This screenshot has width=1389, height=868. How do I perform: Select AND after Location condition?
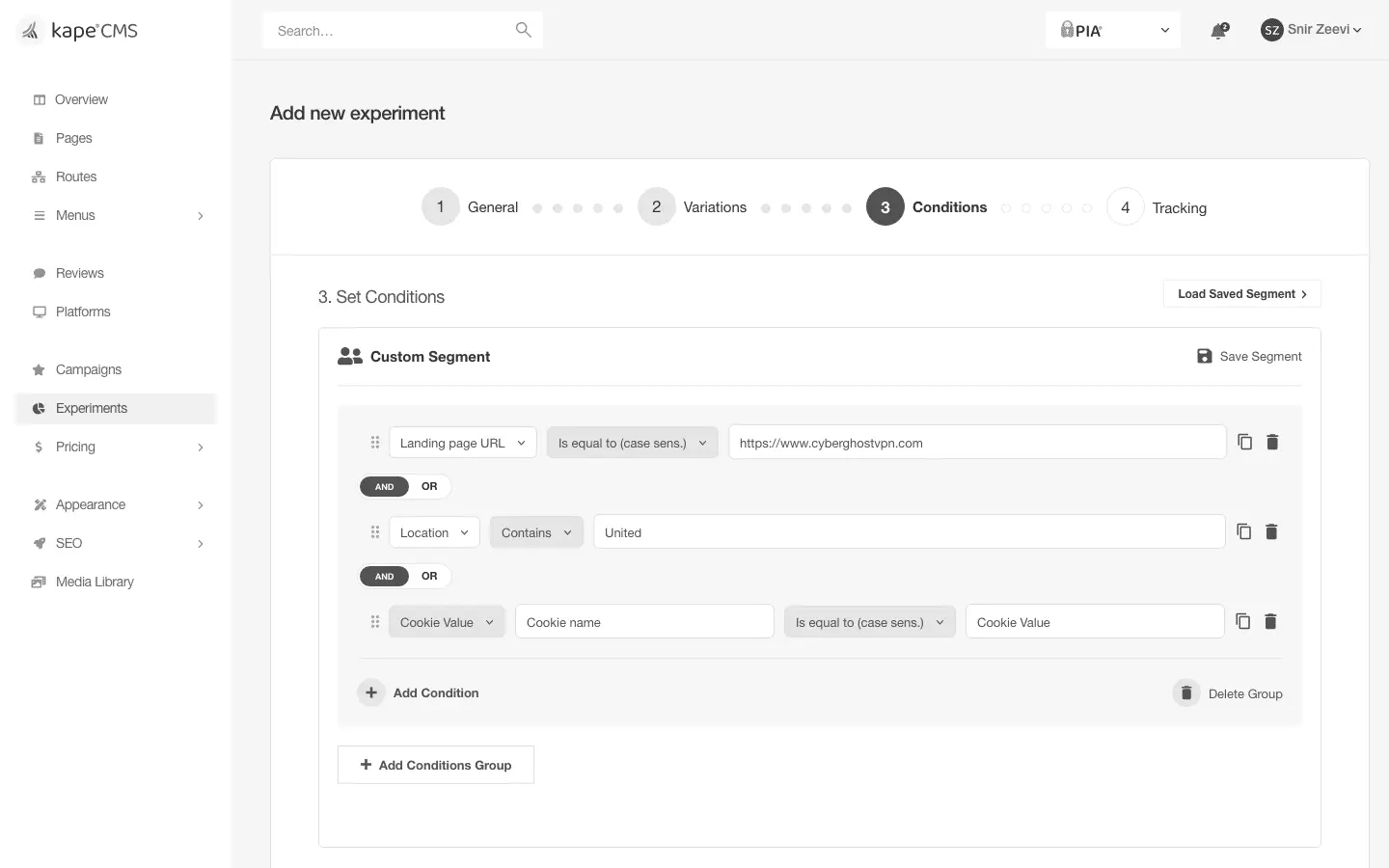pos(384,576)
